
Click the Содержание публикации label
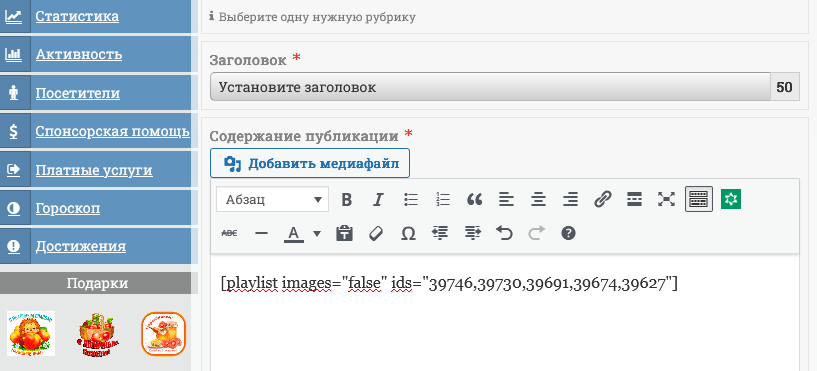(304, 137)
